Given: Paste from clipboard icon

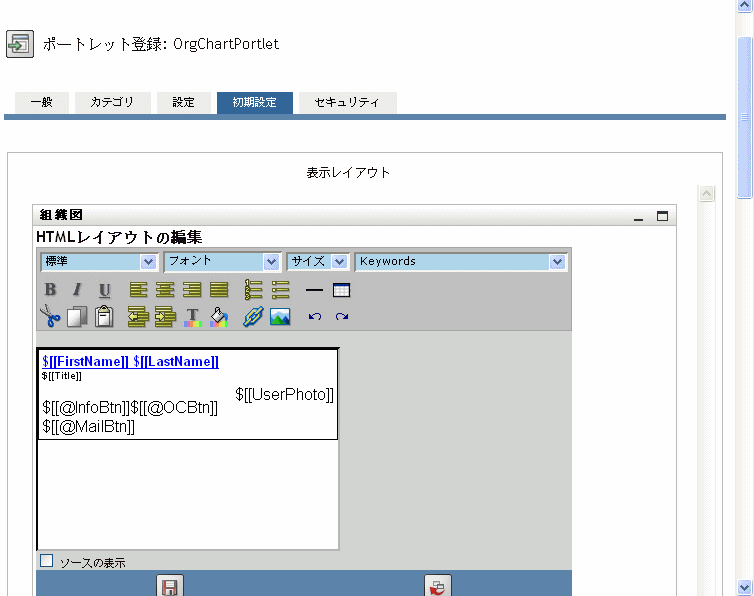Looking at the screenshot, I should pyautogui.click(x=104, y=317).
